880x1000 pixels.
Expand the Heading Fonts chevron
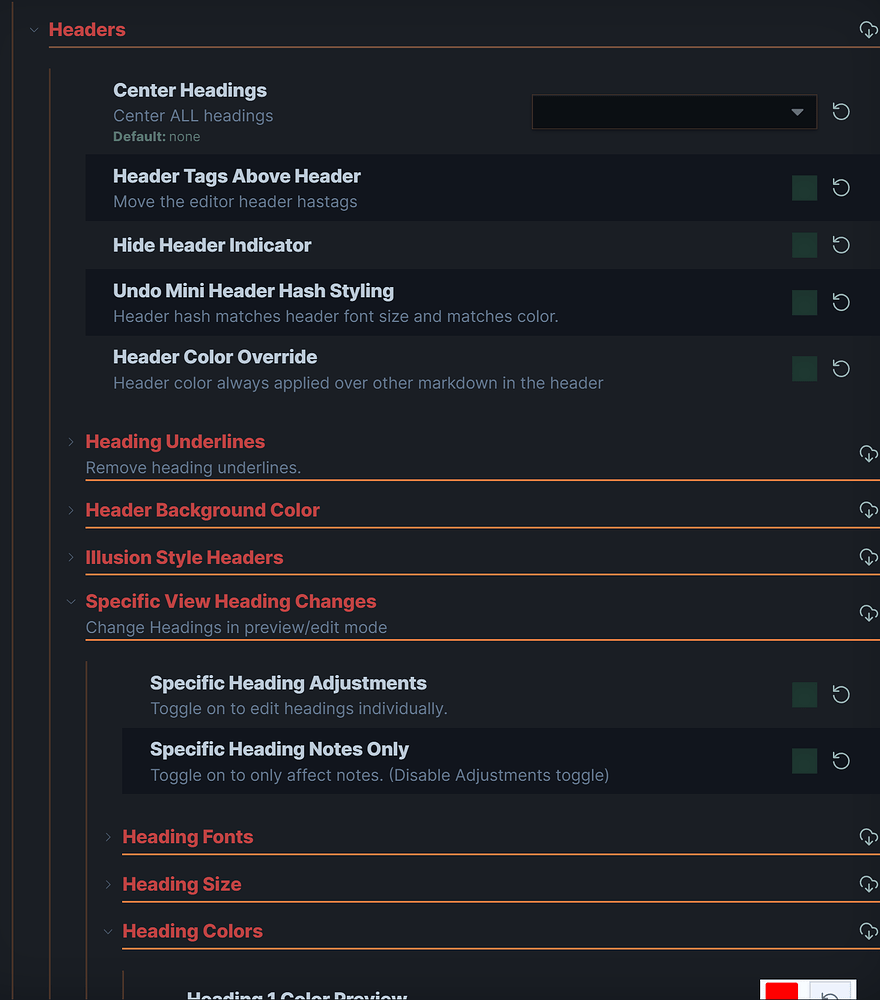(x=108, y=837)
